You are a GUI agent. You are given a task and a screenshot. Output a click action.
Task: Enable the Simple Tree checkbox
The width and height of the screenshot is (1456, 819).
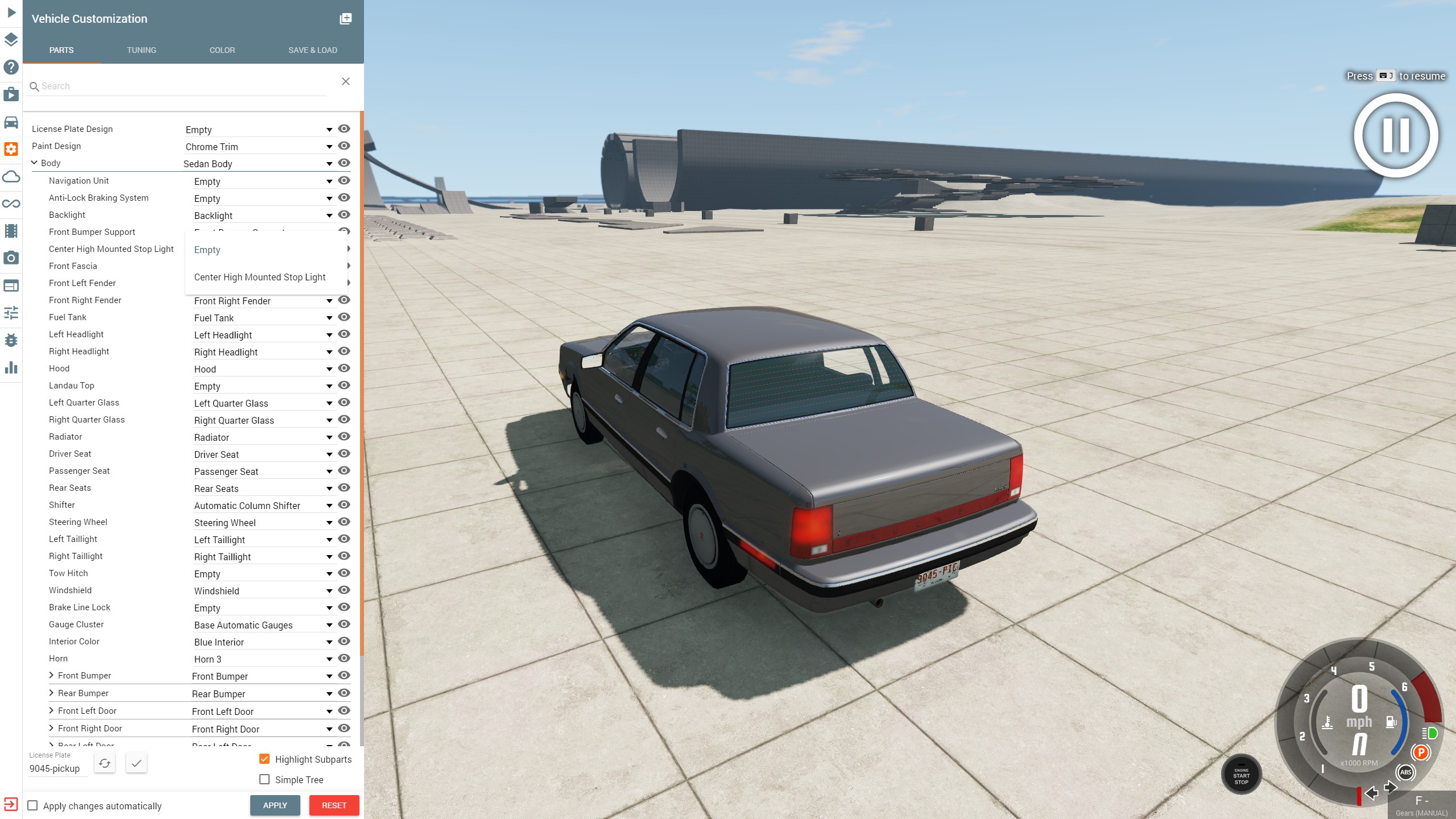pos(264,780)
